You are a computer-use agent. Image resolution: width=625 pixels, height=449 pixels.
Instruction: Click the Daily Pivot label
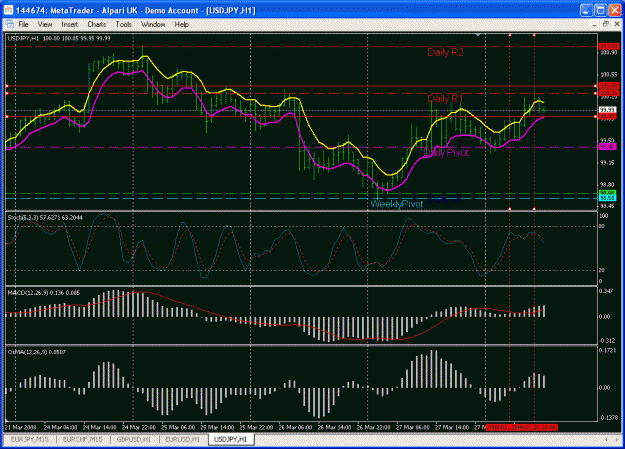[x=446, y=152]
